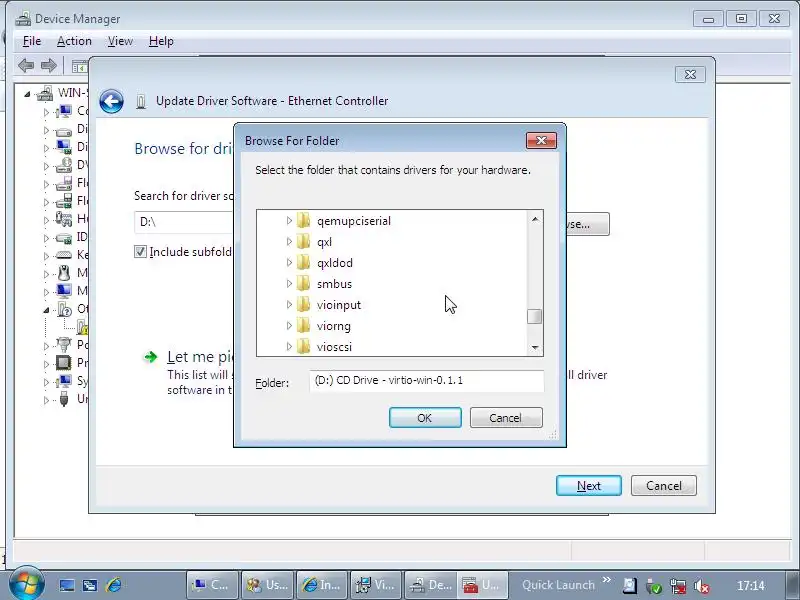The height and width of the screenshot is (600, 800).
Task: Click the partially hidden Browse button
Action: coord(588,224)
